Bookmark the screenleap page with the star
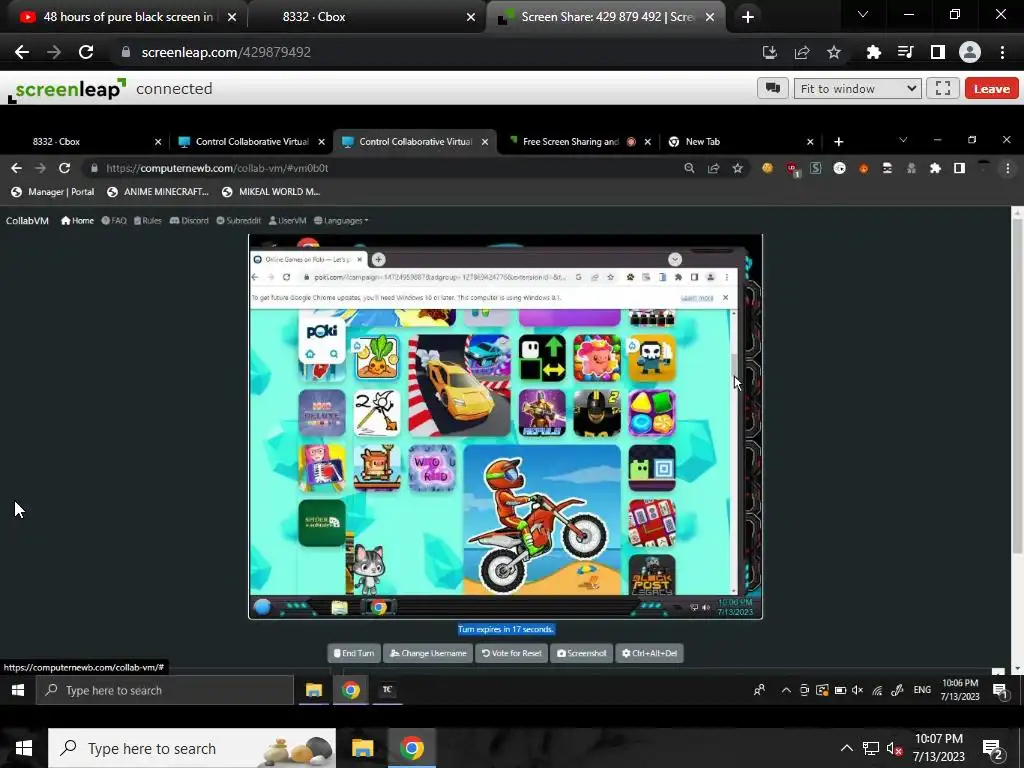 click(x=834, y=52)
